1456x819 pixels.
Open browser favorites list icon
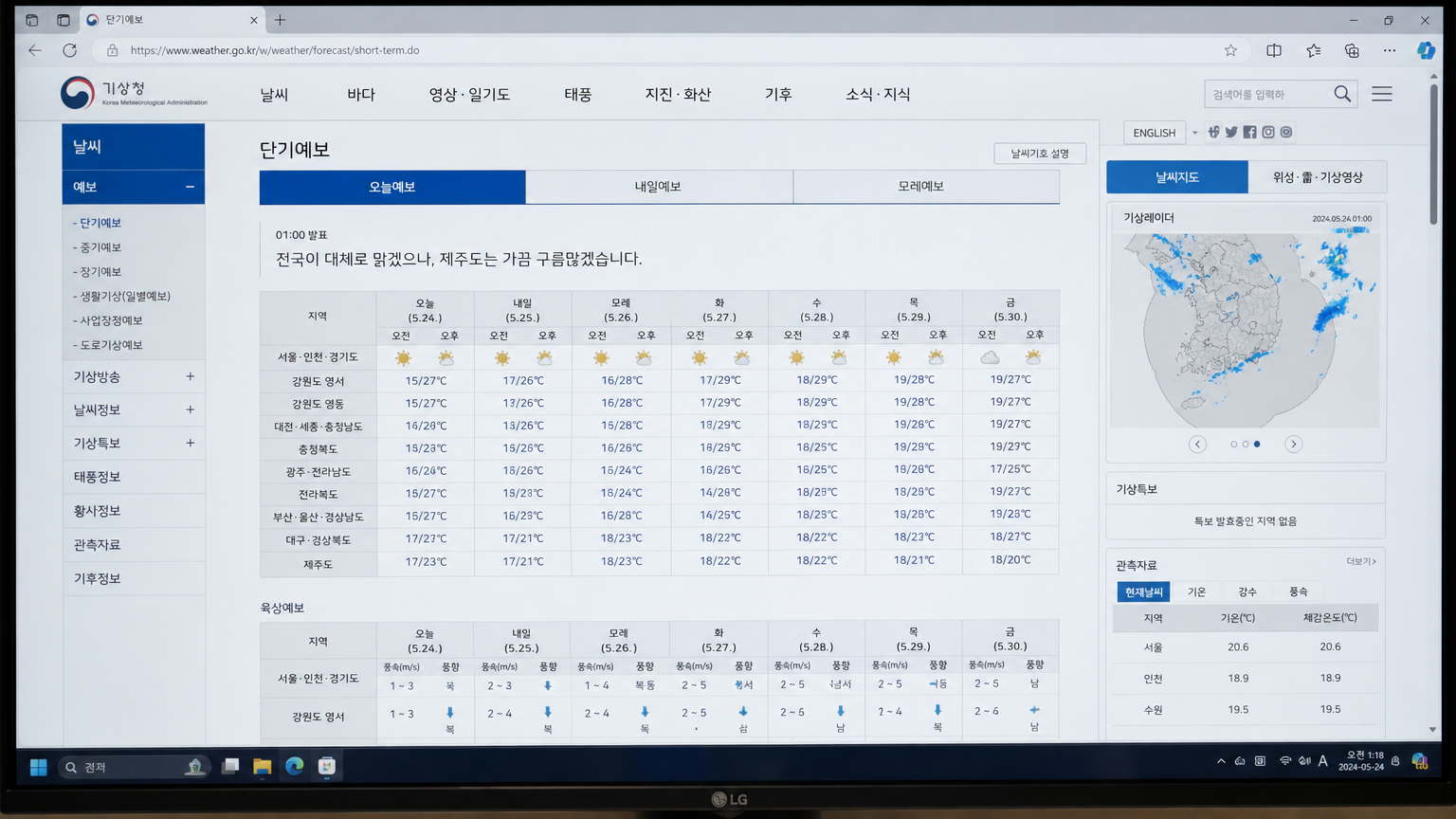1313,50
